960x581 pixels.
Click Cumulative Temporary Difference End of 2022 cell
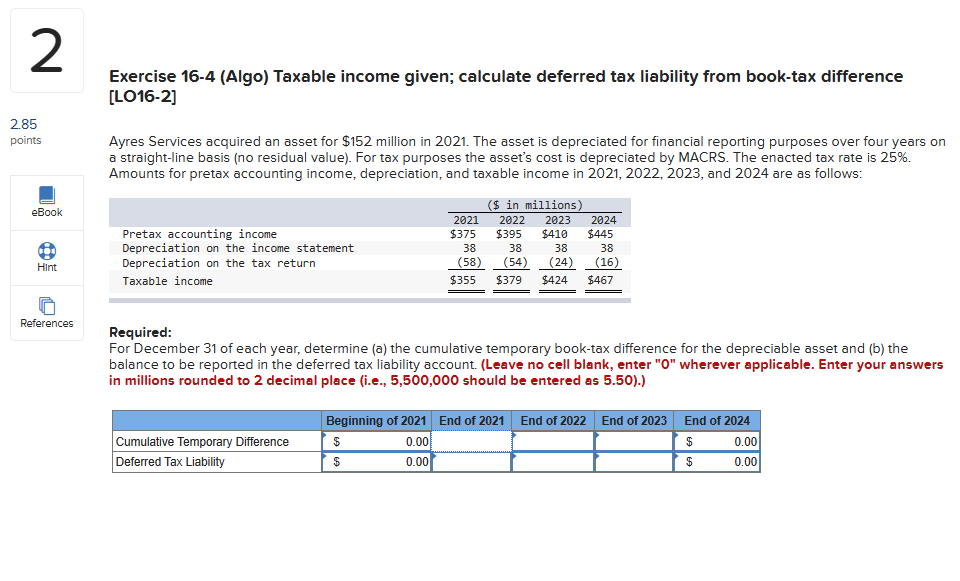tap(553, 441)
